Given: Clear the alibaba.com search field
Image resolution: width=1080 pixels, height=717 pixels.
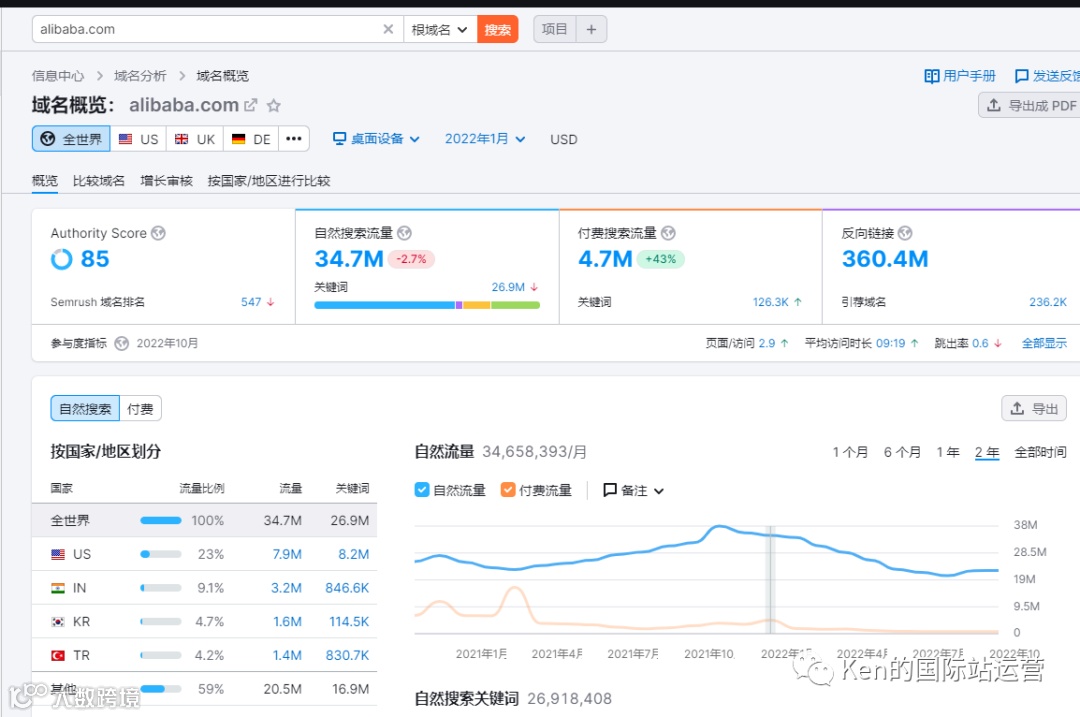Looking at the screenshot, I should 388,29.
